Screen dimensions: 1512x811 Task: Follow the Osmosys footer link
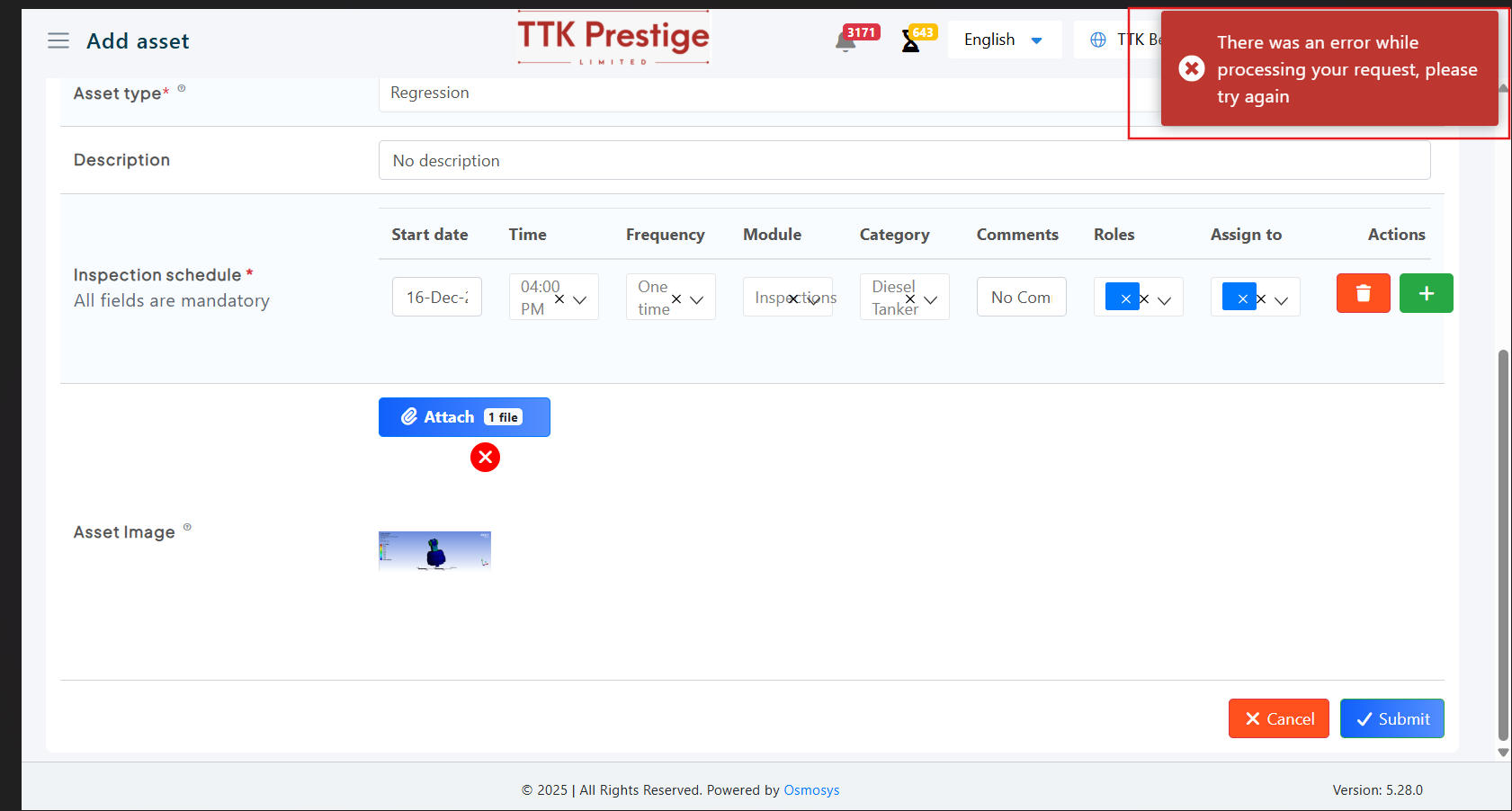click(810, 789)
